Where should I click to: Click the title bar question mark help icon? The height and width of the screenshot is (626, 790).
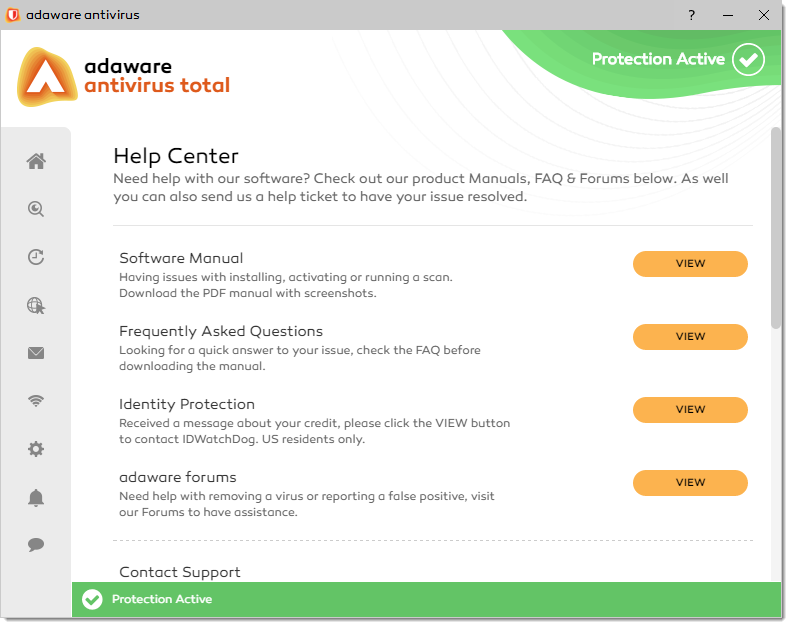[x=692, y=15]
